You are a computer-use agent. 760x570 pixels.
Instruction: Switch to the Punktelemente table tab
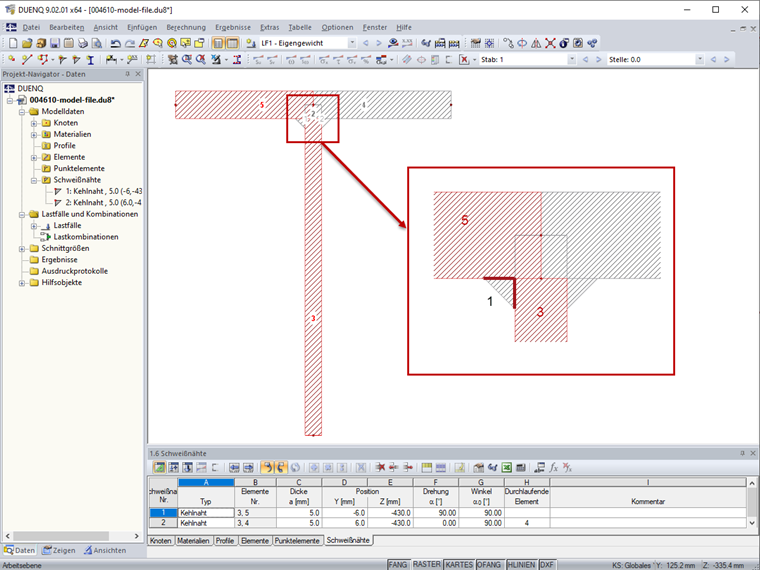coord(297,540)
